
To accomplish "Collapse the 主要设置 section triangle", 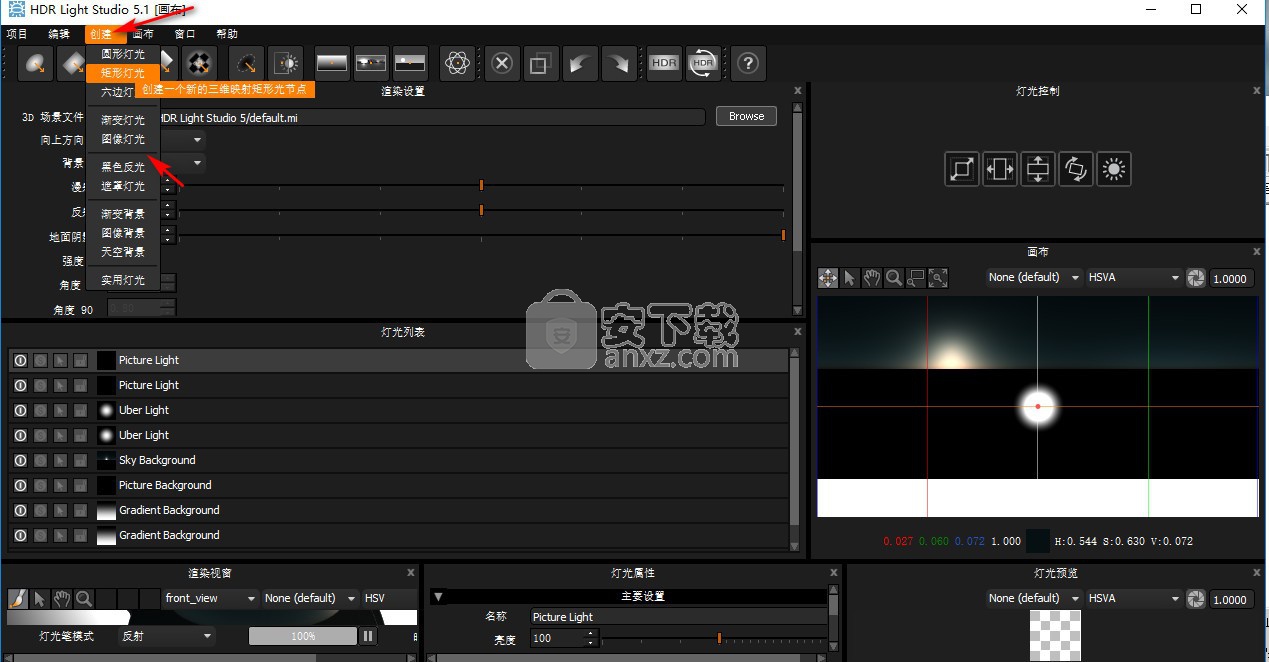I will [438, 596].
